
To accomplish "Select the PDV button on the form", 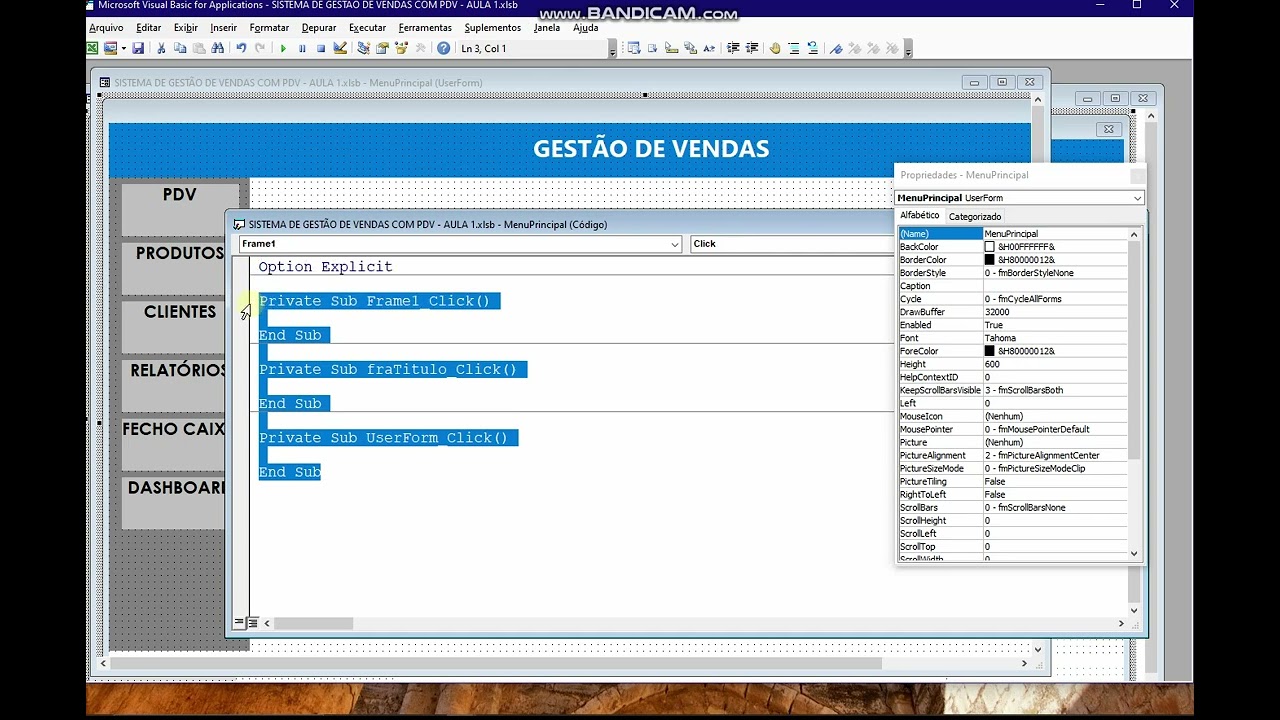I will pos(180,208).
